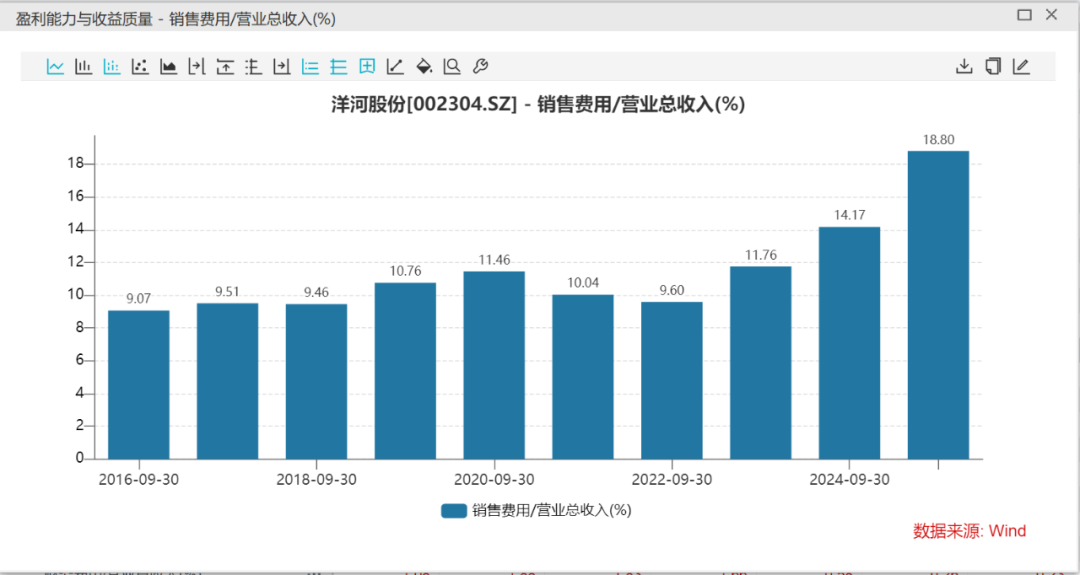Viewport: 1080px width, 575px height.
Task: Toggle the 销售费用/营业总收入(%) legend series
Action: pyautogui.click(x=536, y=510)
